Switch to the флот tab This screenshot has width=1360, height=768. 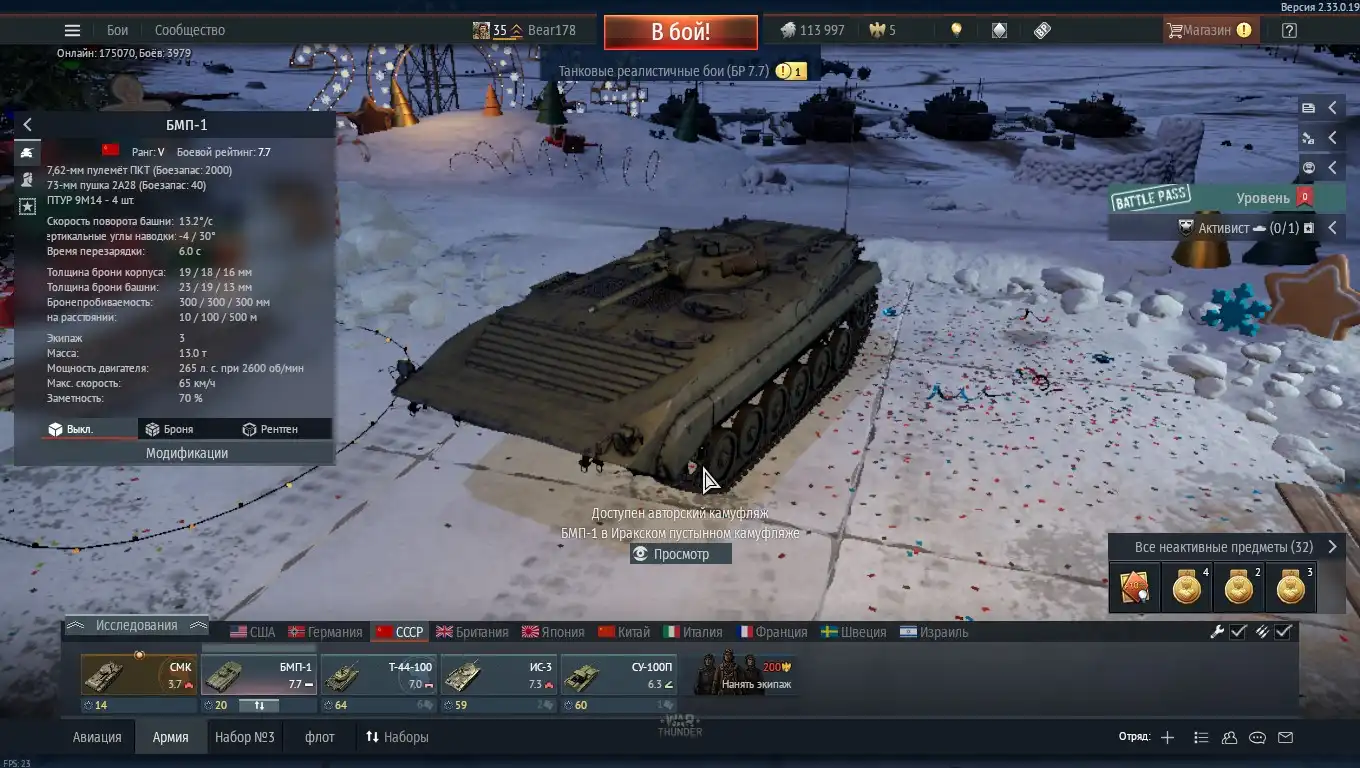pos(320,737)
